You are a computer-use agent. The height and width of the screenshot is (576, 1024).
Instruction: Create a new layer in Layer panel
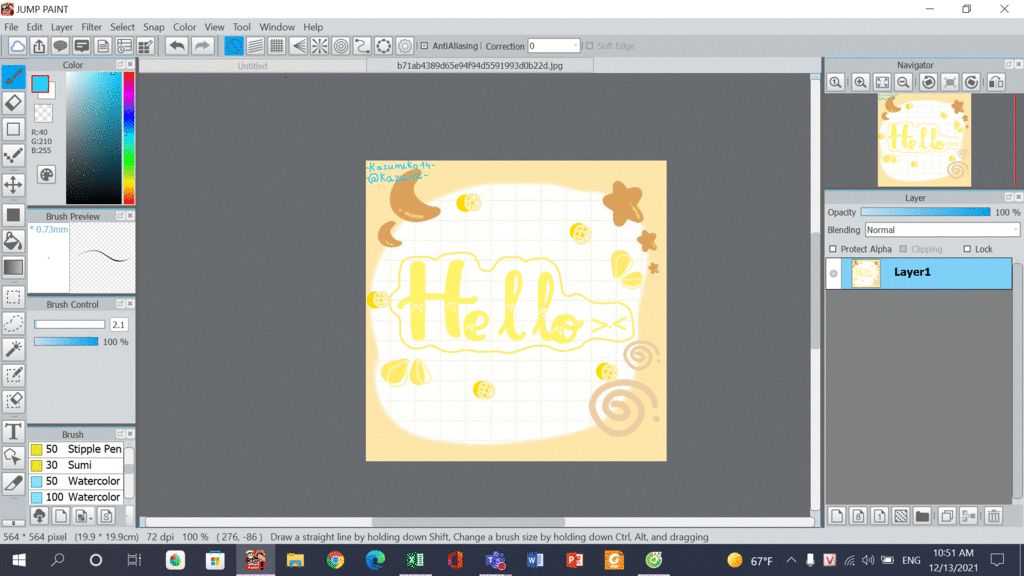coord(837,516)
